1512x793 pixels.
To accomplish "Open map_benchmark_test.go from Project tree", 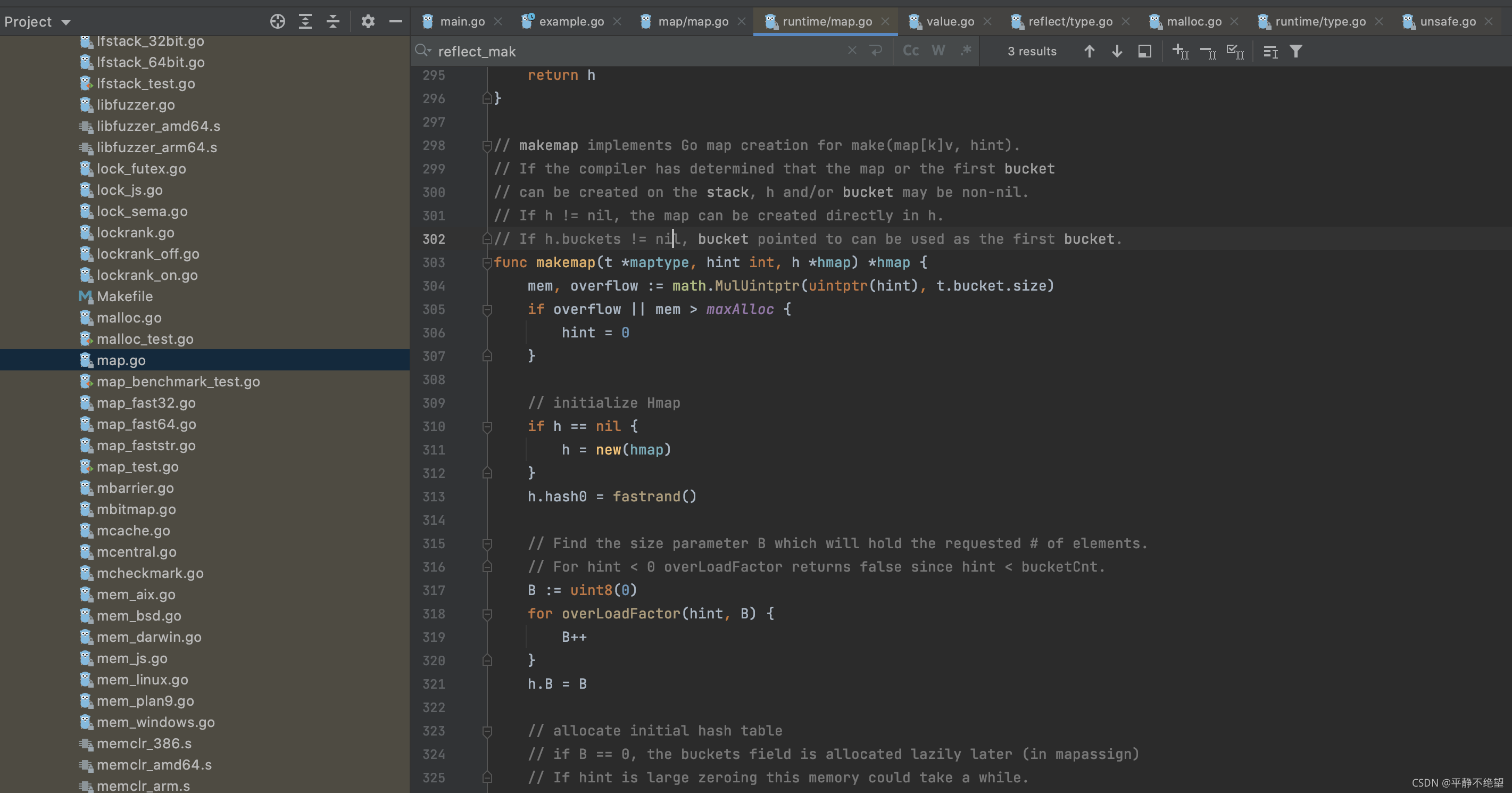I will 178,382.
